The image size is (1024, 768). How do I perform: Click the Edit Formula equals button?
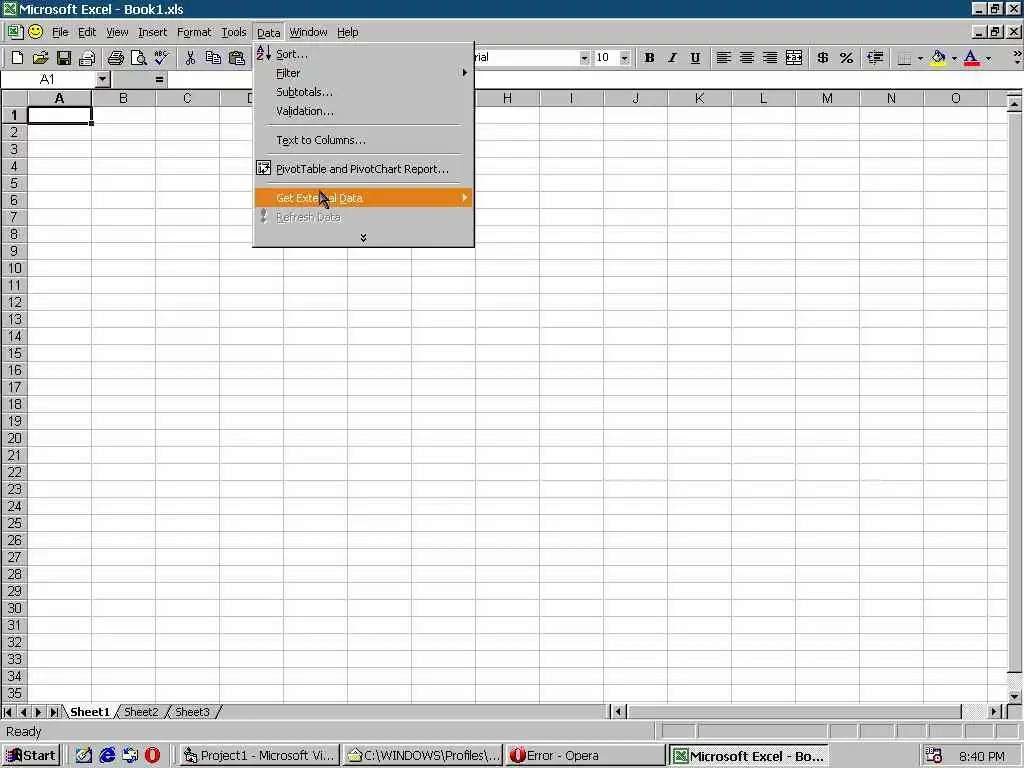click(159, 80)
